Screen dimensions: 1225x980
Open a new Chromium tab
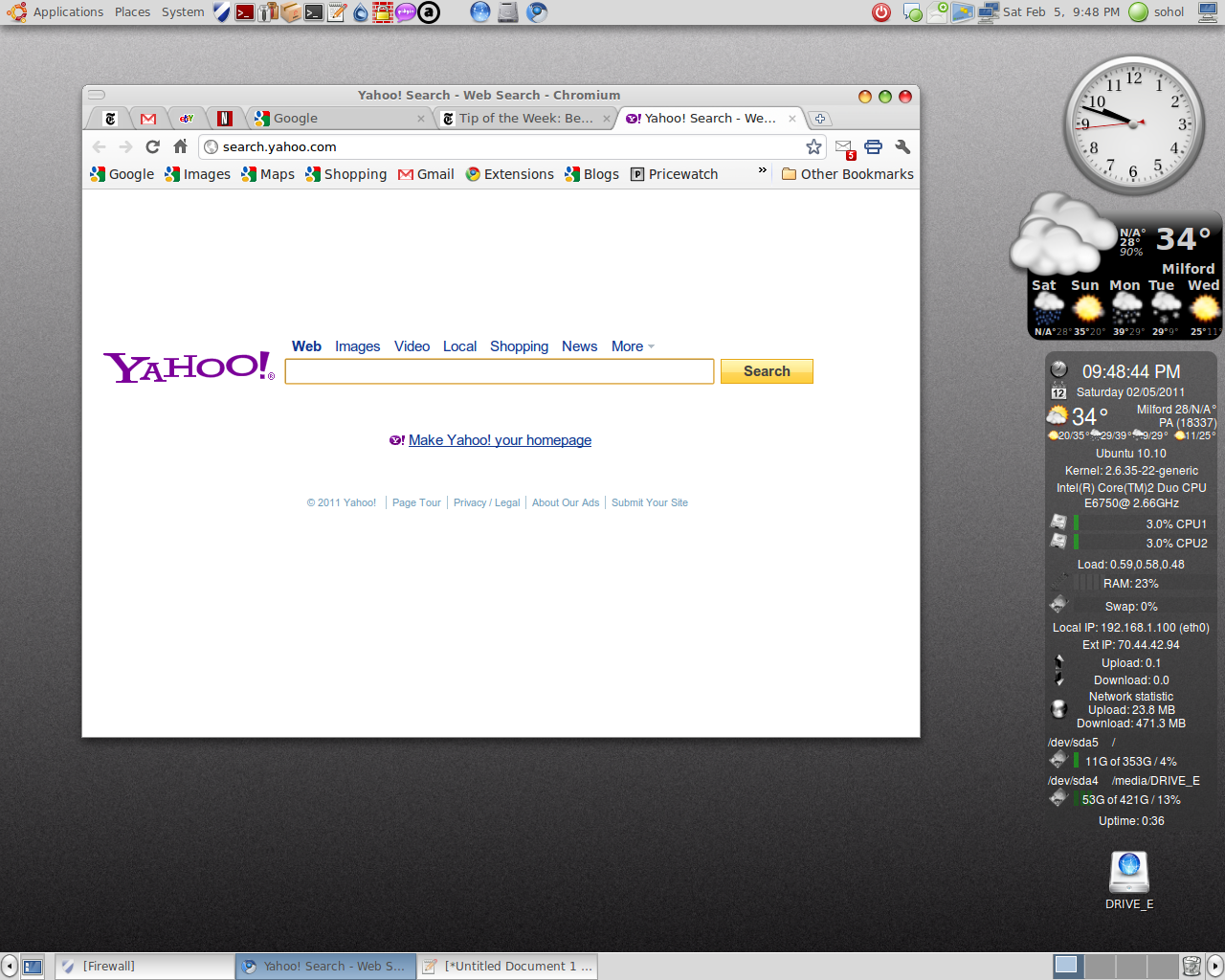(x=820, y=119)
